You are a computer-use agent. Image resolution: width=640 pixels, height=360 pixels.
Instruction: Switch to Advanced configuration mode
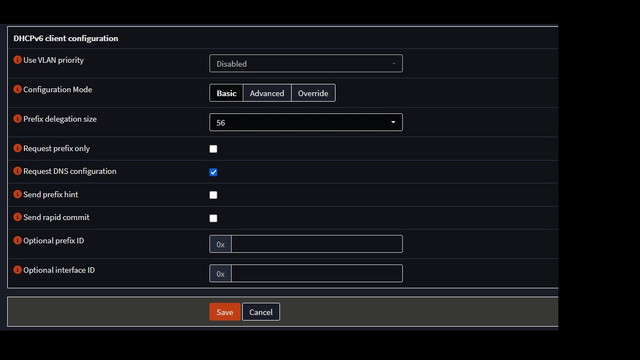(267, 93)
